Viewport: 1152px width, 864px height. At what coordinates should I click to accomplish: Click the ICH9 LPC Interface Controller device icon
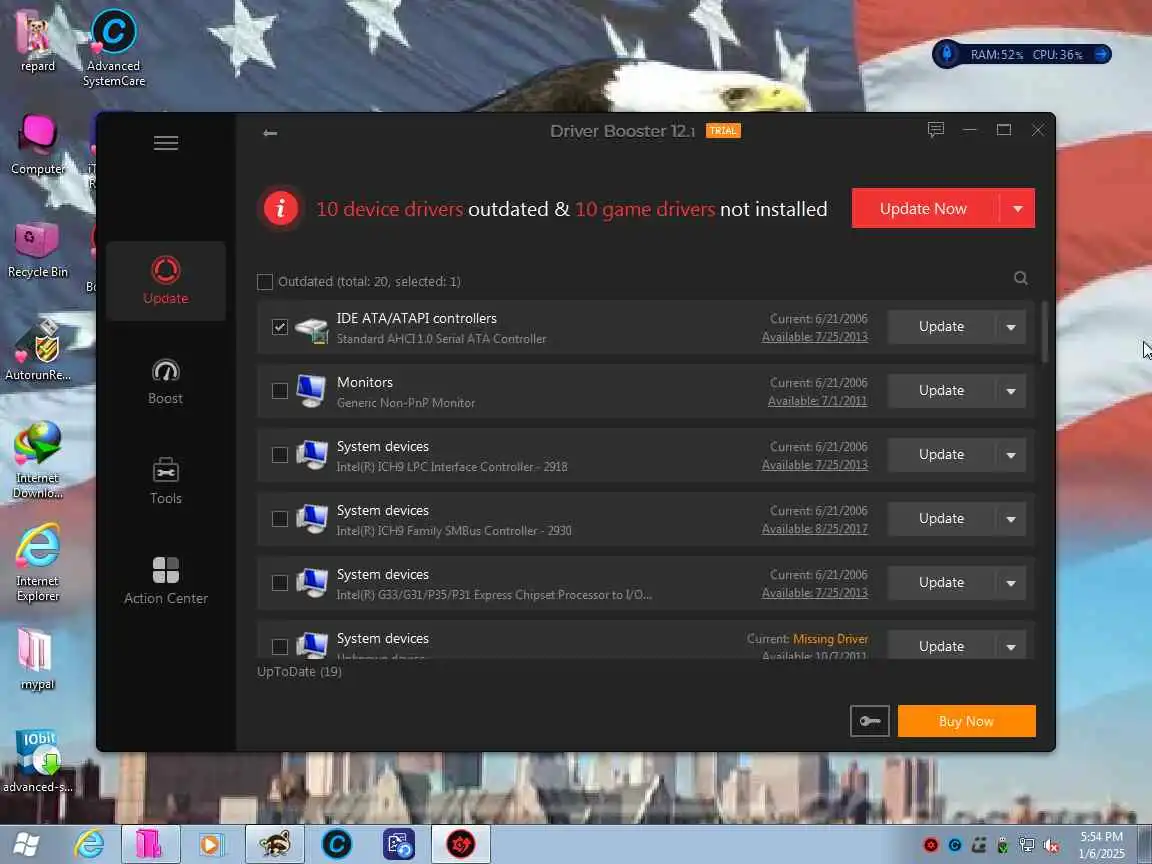tap(312, 455)
